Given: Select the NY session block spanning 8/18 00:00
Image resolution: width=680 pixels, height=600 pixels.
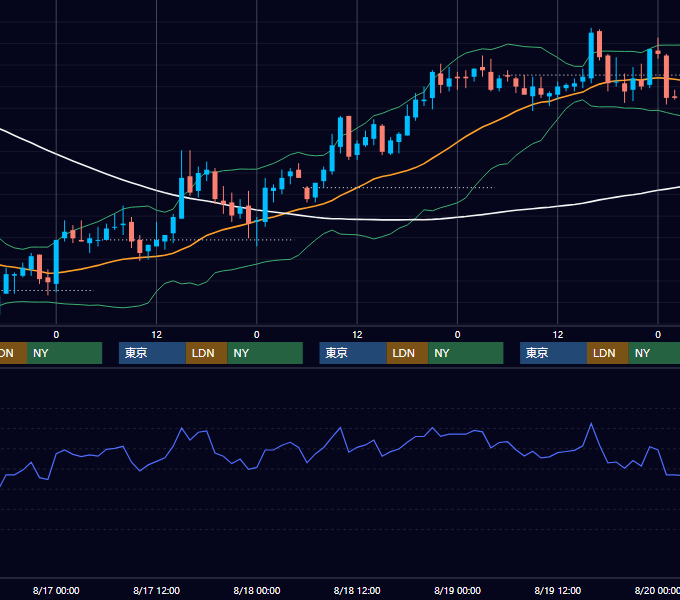Looking at the screenshot, I should point(265,353).
